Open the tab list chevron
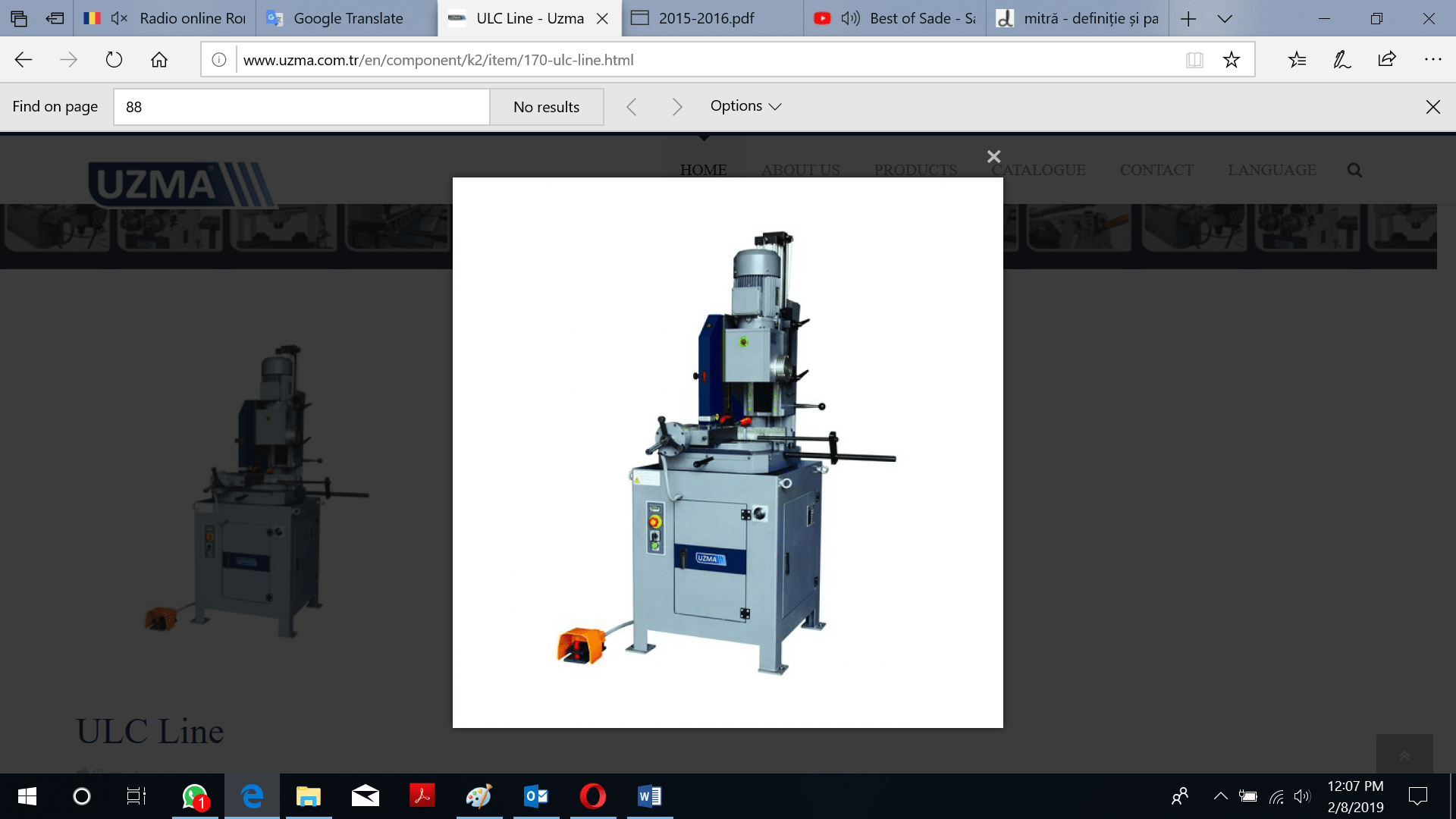The image size is (1456, 819). pyautogui.click(x=1225, y=18)
